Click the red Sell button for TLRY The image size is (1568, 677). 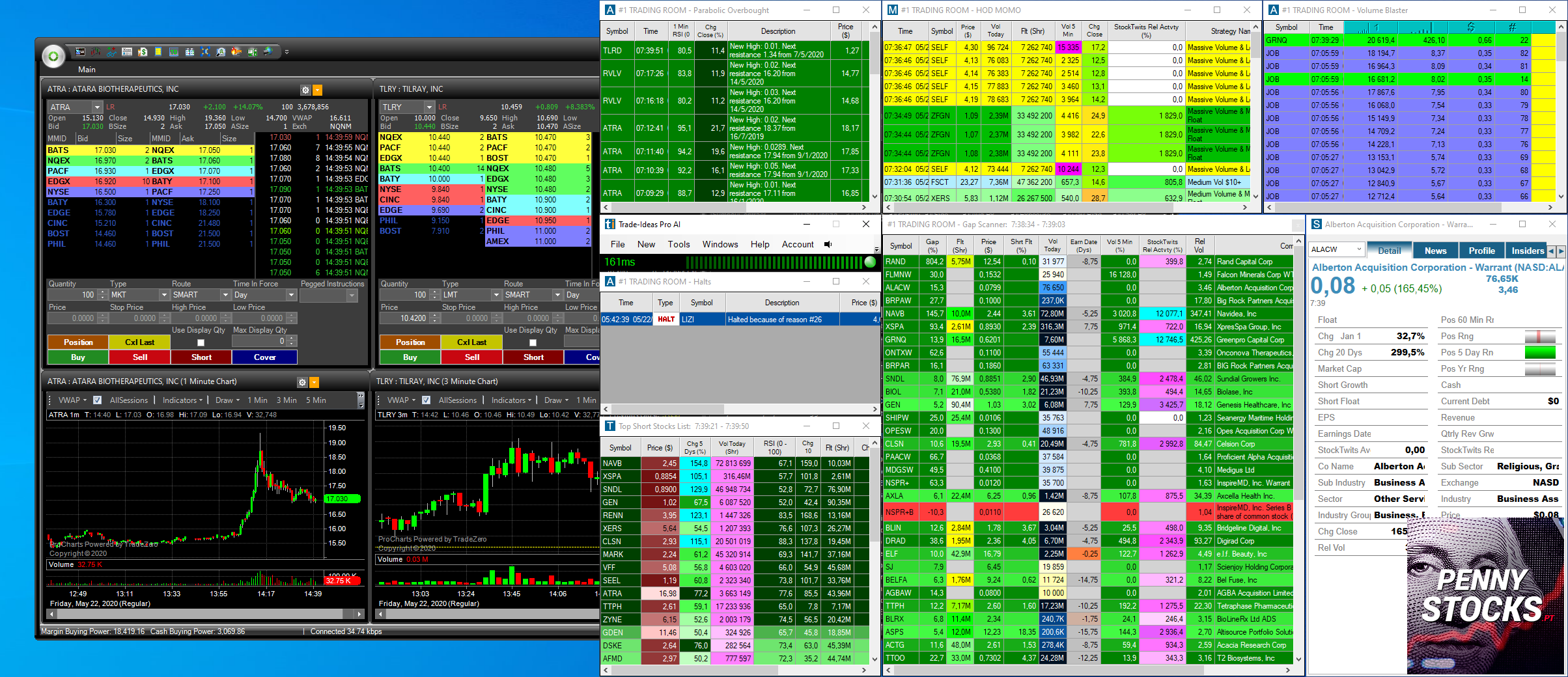[472, 357]
